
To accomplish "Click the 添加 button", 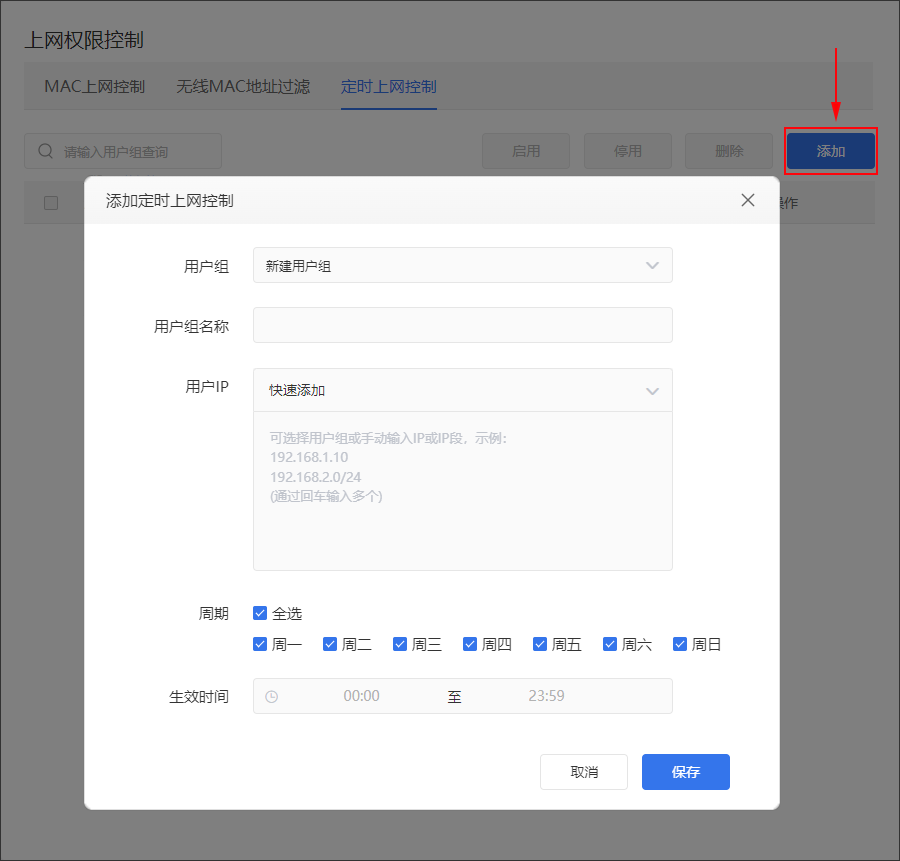I will pos(831,151).
